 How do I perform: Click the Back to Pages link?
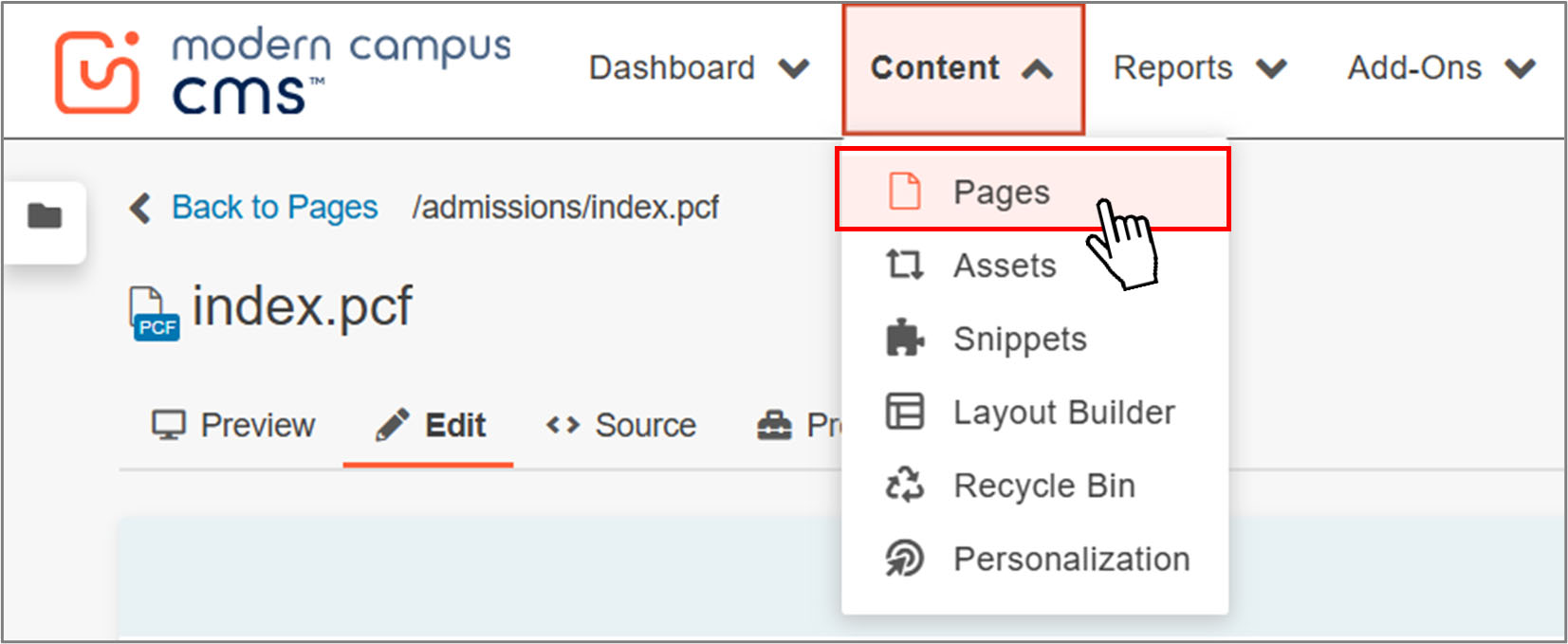coord(273,207)
